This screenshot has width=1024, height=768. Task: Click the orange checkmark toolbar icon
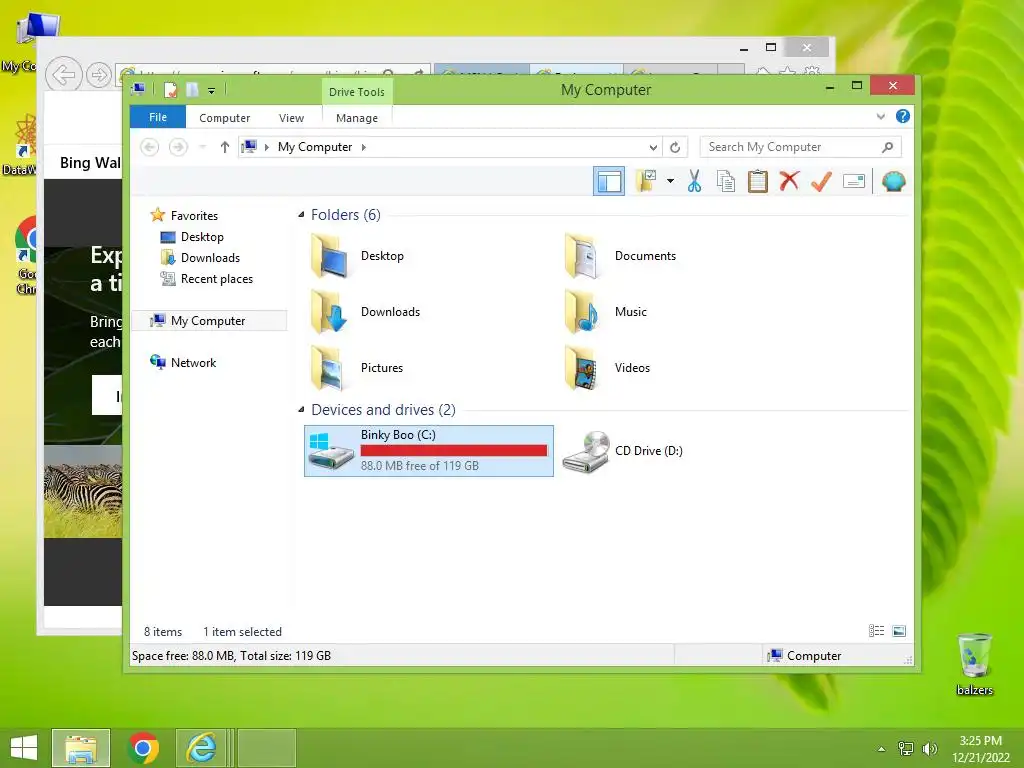click(x=821, y=181)
